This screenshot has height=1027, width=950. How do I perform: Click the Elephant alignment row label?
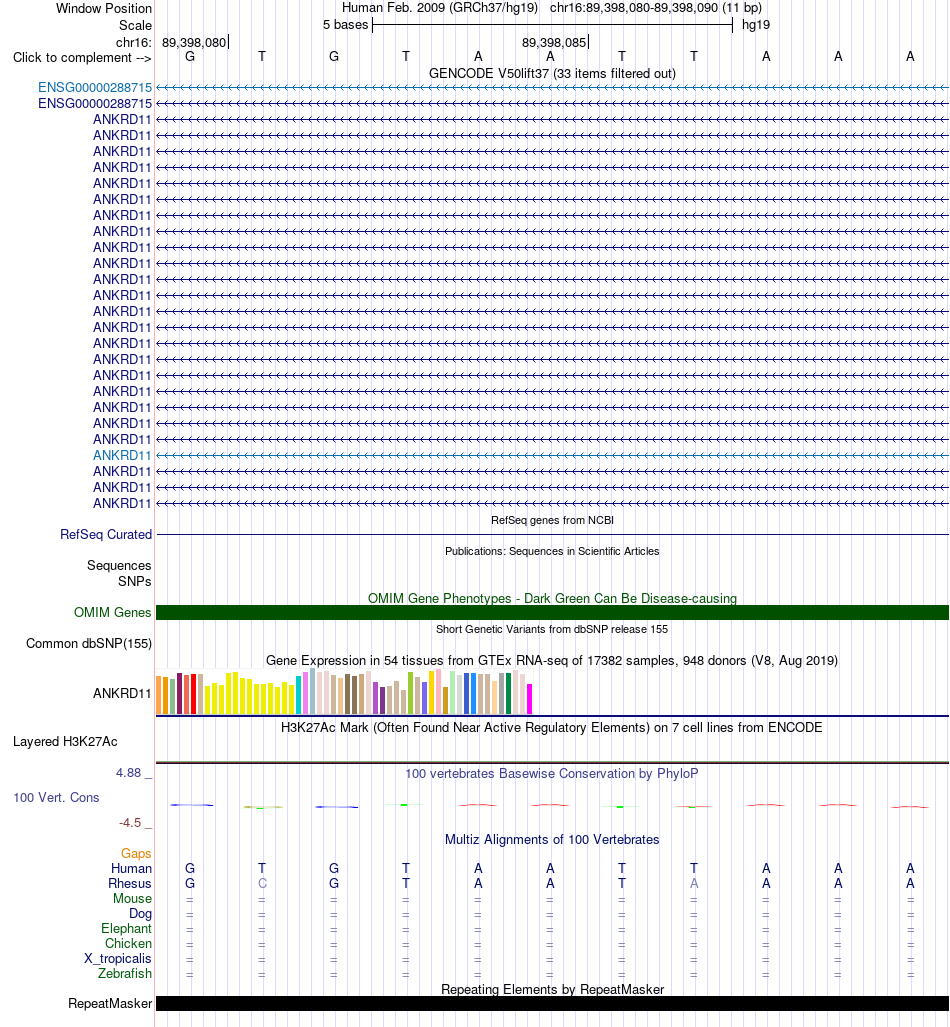point(126,929)
